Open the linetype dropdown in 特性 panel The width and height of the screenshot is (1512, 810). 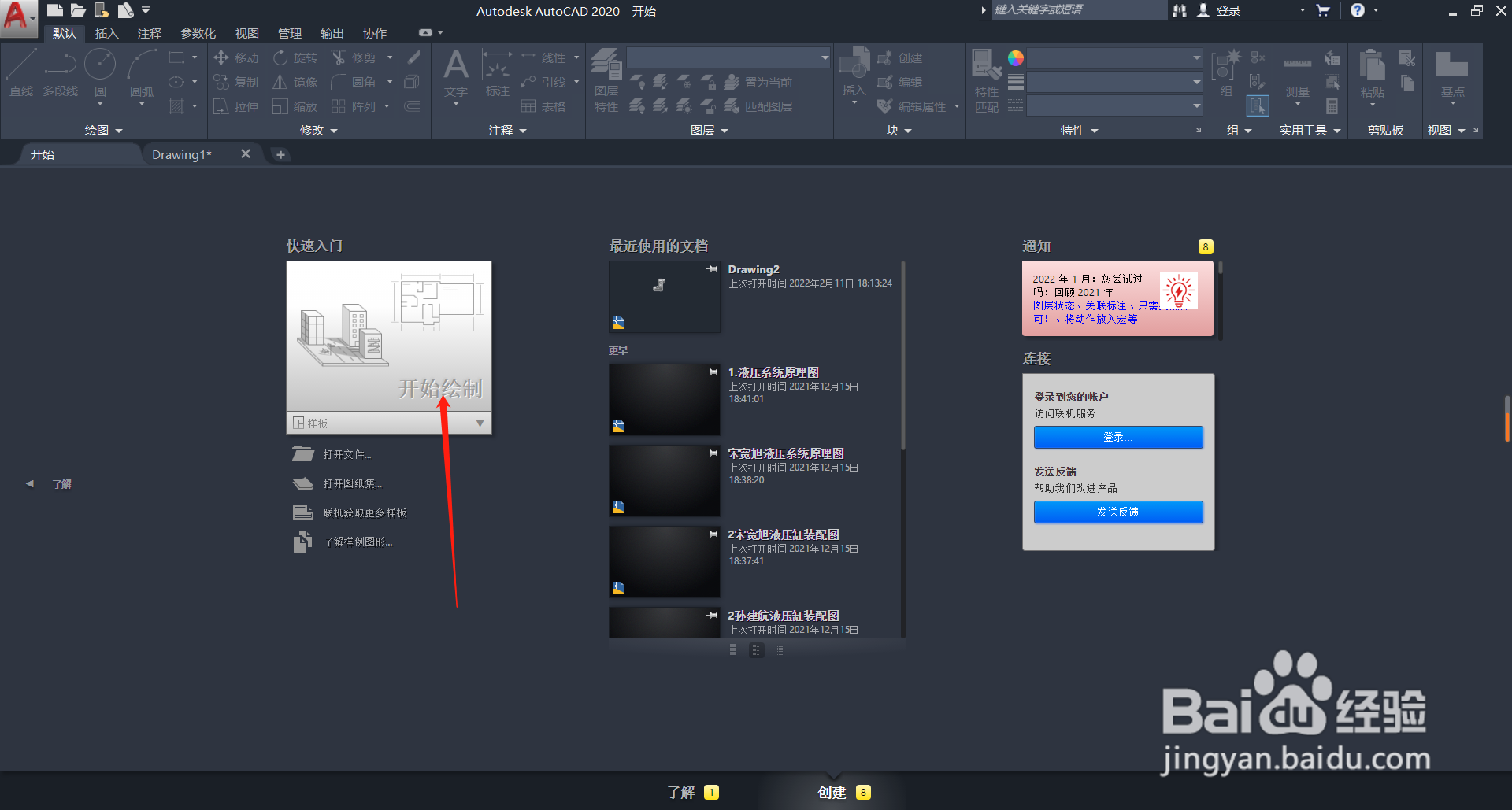tap(1115, 105)
